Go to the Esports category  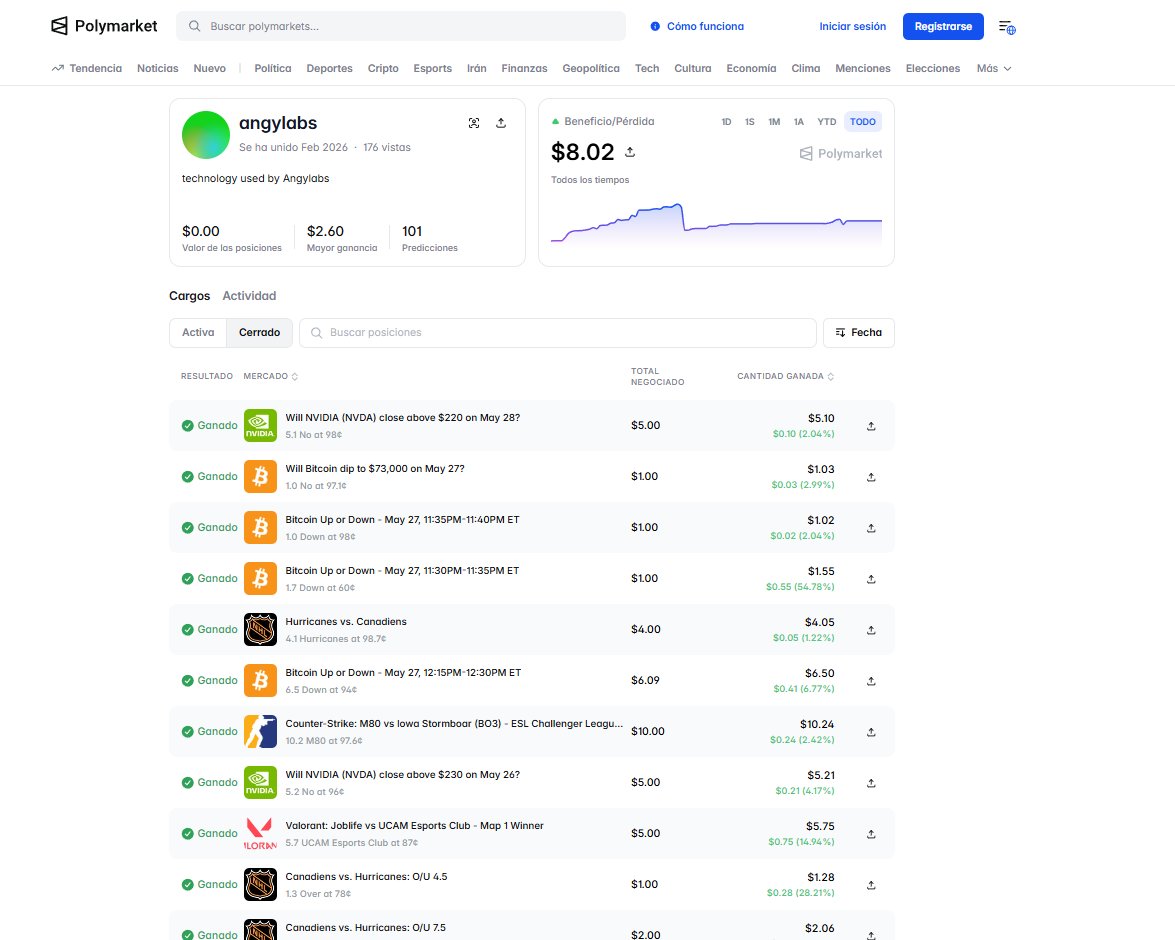(x=432, y=68)
